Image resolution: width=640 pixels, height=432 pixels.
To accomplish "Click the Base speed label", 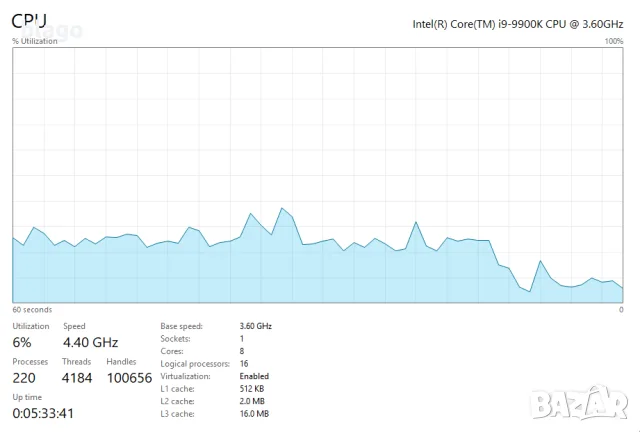I will pyautogui.click(x=181, y=326).
